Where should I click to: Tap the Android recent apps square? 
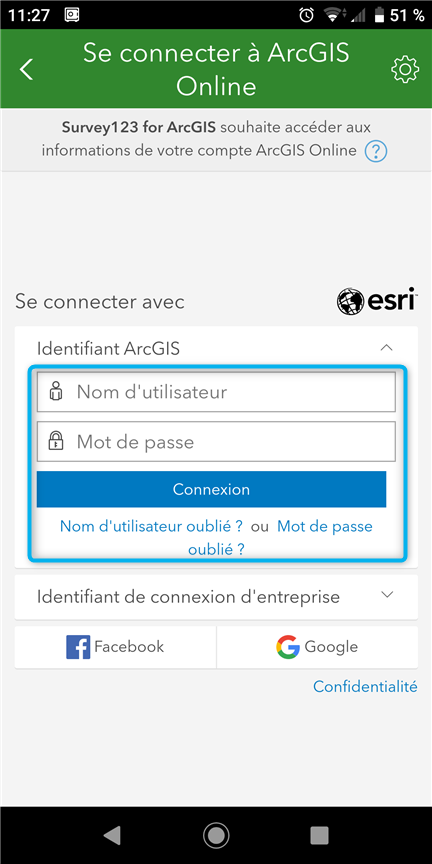(320, 836)
